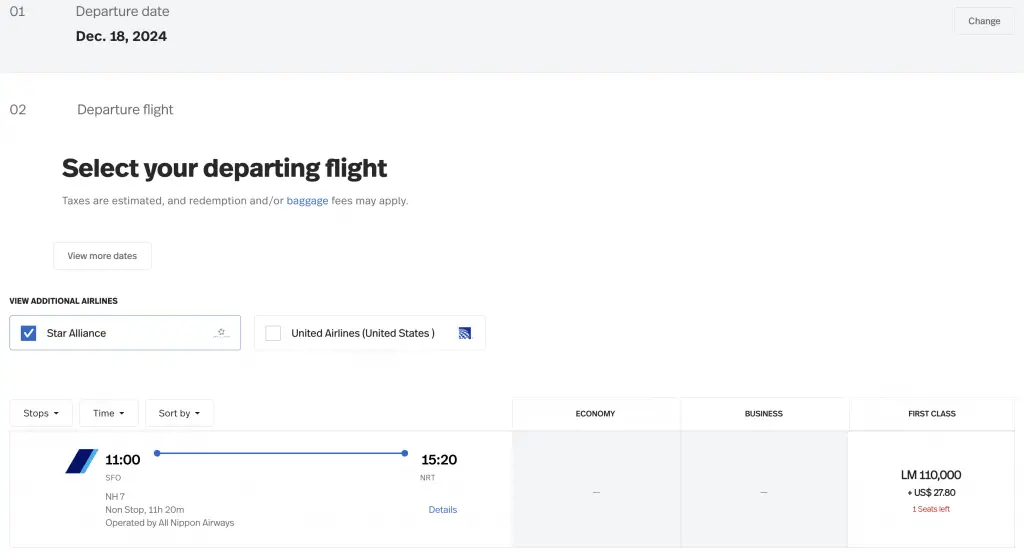Click the View more dates button
Screen dimensions: 1024x553
coord(102,256)
